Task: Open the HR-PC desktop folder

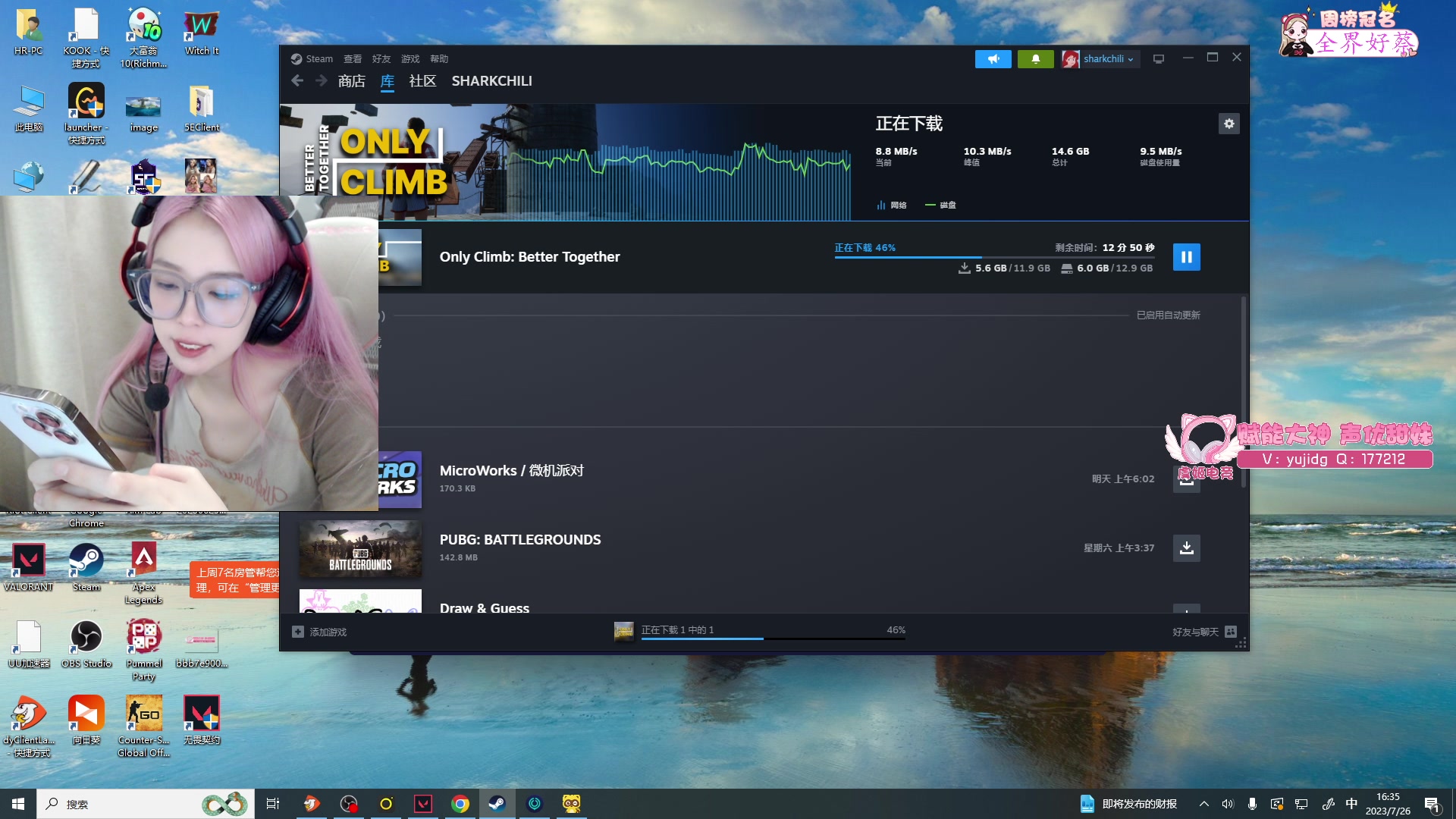Action: click(x=29, y=32)
